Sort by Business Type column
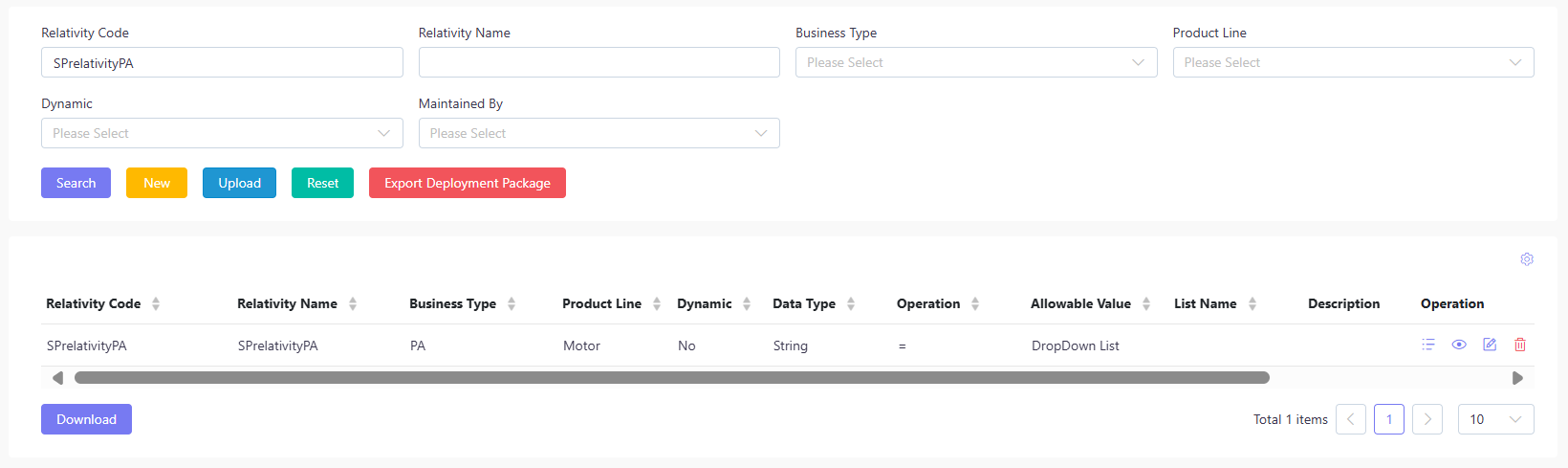The height and width of the screenshot is (468, 1568). click(512, 303)
